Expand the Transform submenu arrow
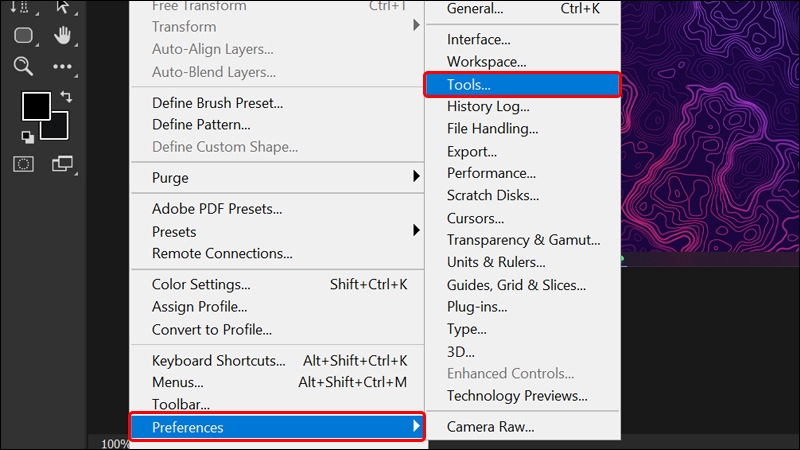 [416, 25]
